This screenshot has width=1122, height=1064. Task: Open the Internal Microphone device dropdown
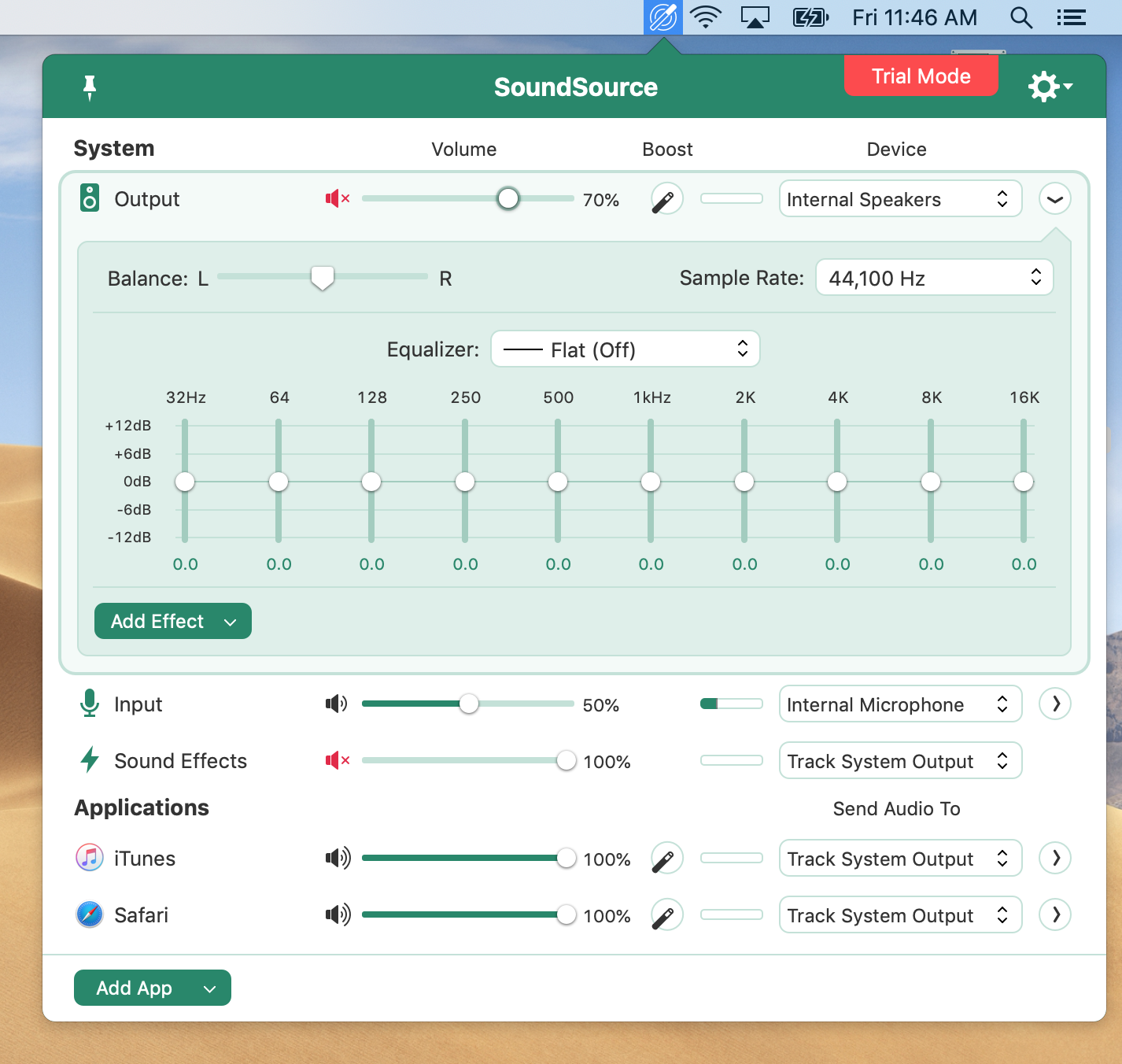pyautogui.click(x=900, y=704)
